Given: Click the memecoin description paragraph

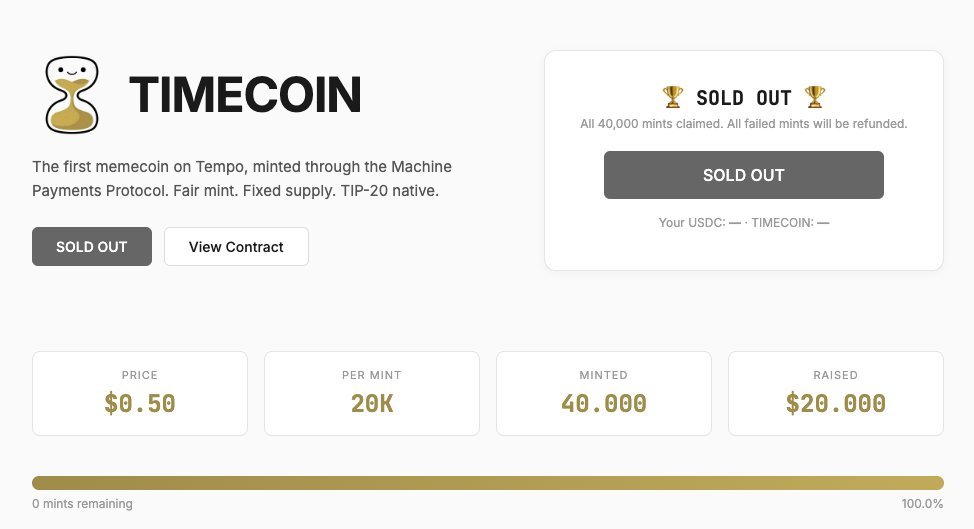Looking at the screenshot, I should [242, 177].
